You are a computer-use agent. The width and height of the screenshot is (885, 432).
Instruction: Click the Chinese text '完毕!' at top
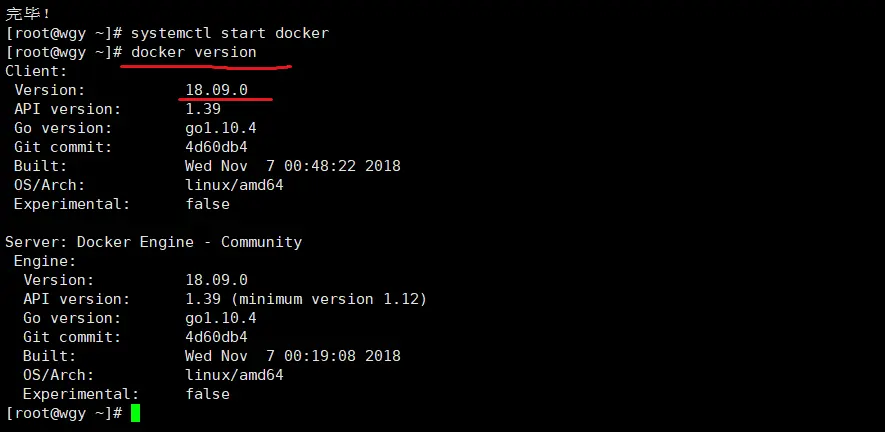click(26, 13)
